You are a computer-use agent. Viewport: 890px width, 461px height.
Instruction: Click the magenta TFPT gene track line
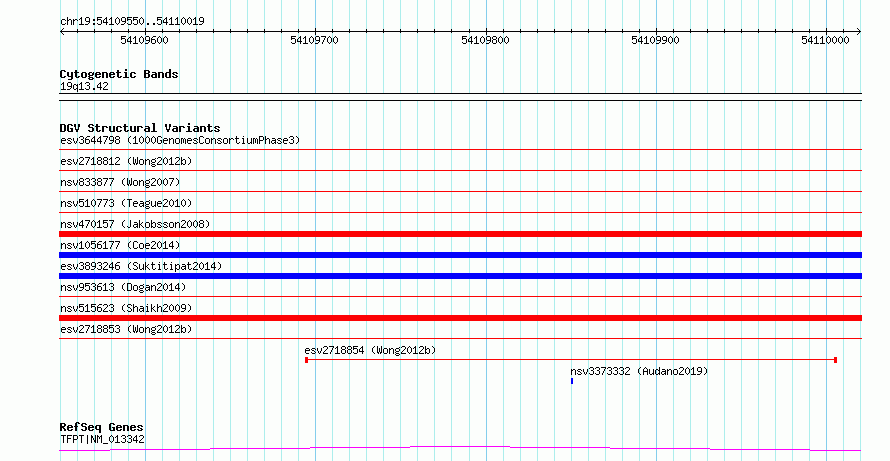(x=460, y=449)
